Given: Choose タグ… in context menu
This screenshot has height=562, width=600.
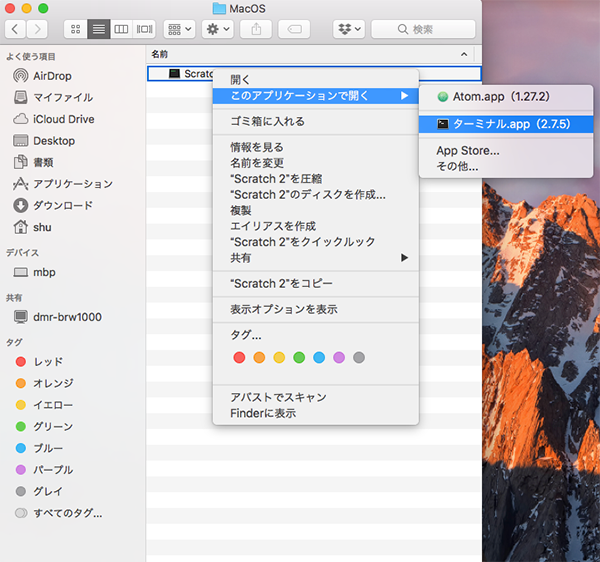Looking at the screenshot, I should point(316,336).
